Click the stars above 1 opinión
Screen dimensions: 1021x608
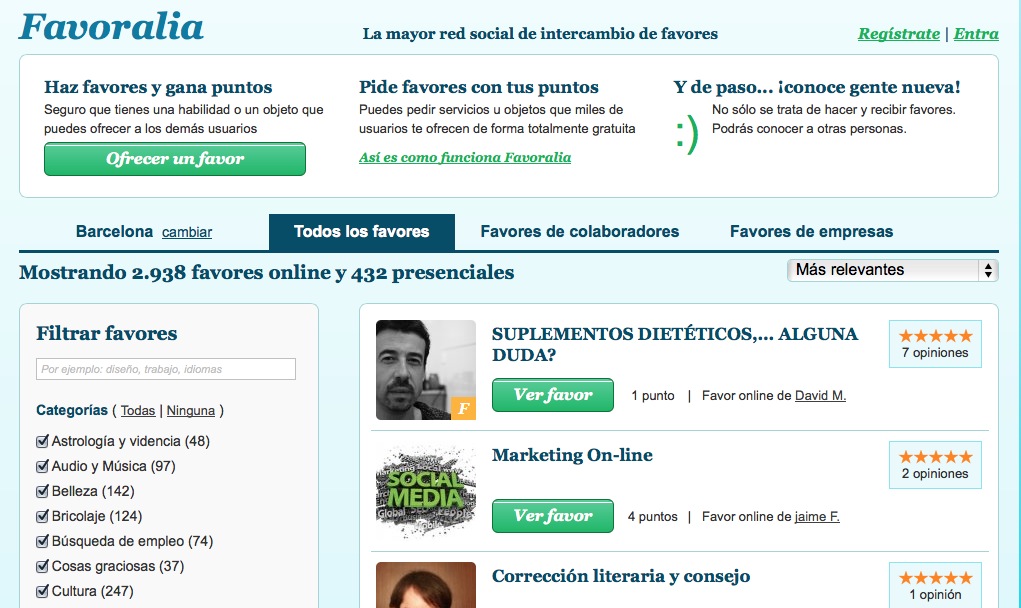point(935,578)
